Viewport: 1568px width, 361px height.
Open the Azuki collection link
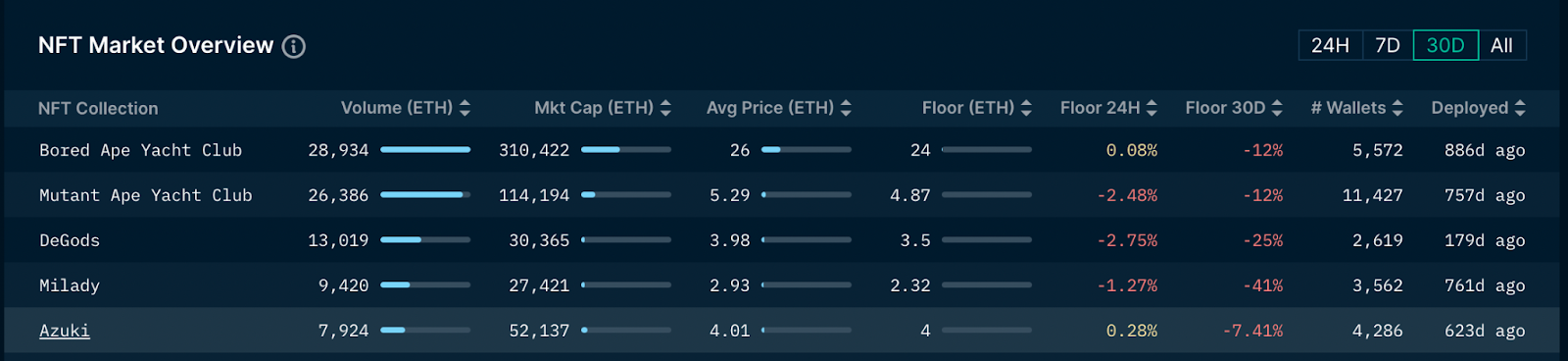[65, 331]
